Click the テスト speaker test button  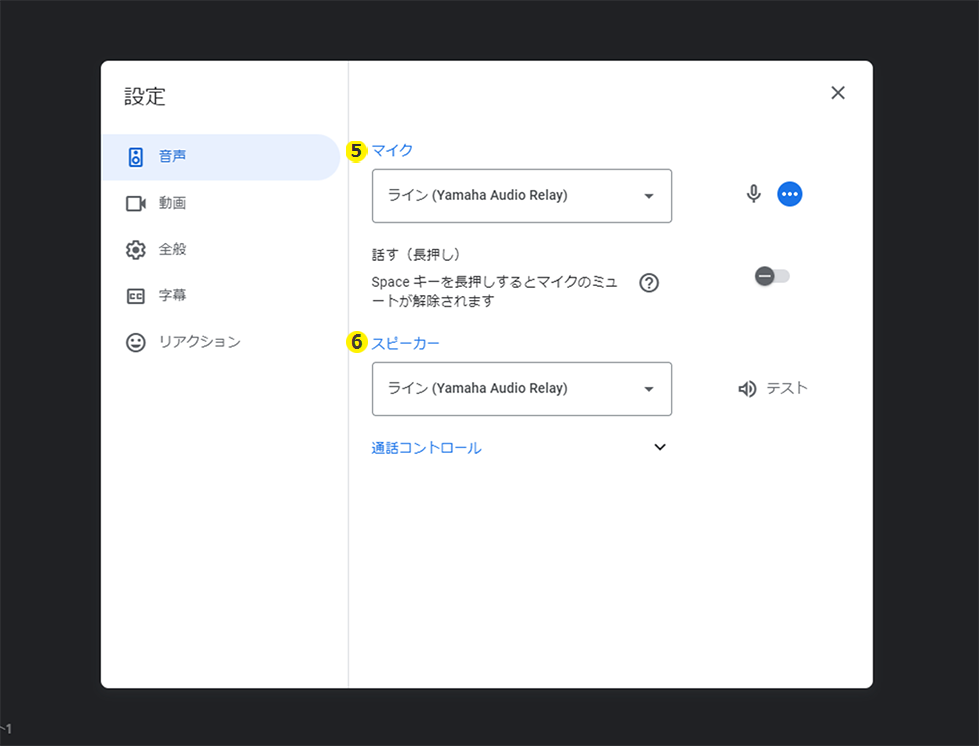pyautogui.click(x=772, y=389)
